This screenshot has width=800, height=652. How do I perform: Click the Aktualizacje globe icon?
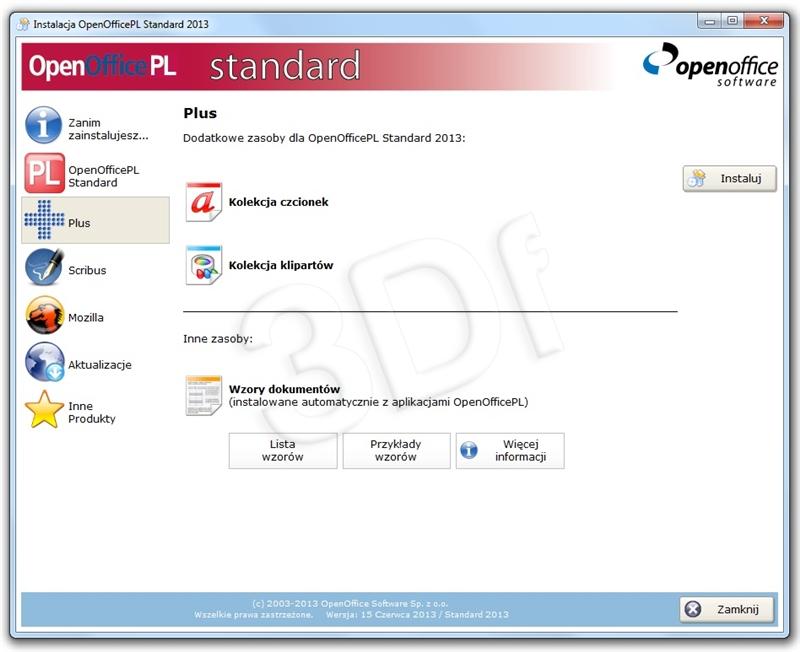point(44,362)
